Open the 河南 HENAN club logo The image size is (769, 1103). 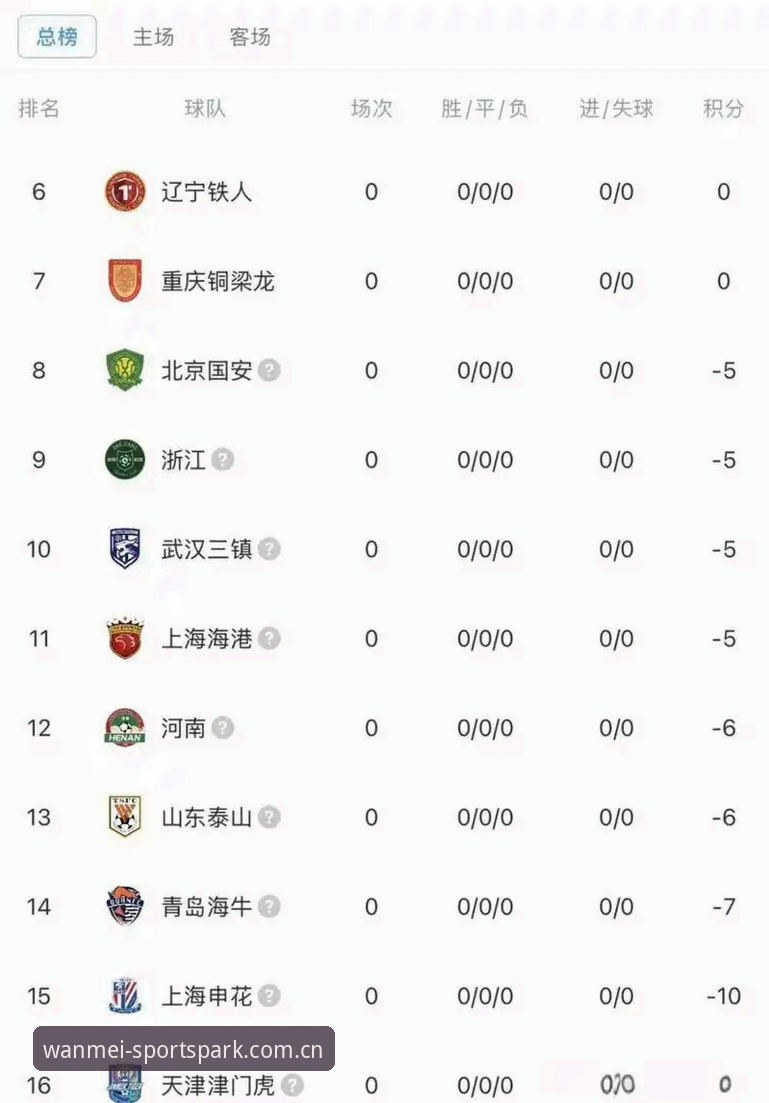(x=125, y=727)
